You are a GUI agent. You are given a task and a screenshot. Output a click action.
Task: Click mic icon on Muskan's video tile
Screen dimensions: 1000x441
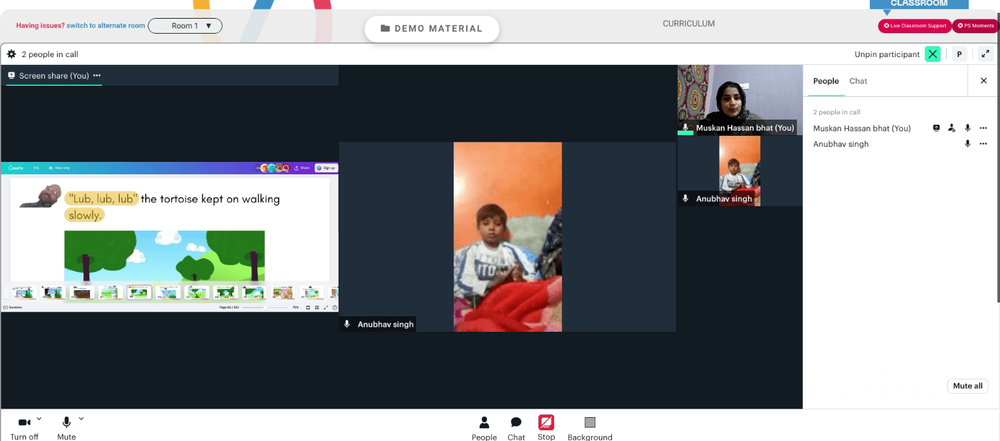[686, 128]
